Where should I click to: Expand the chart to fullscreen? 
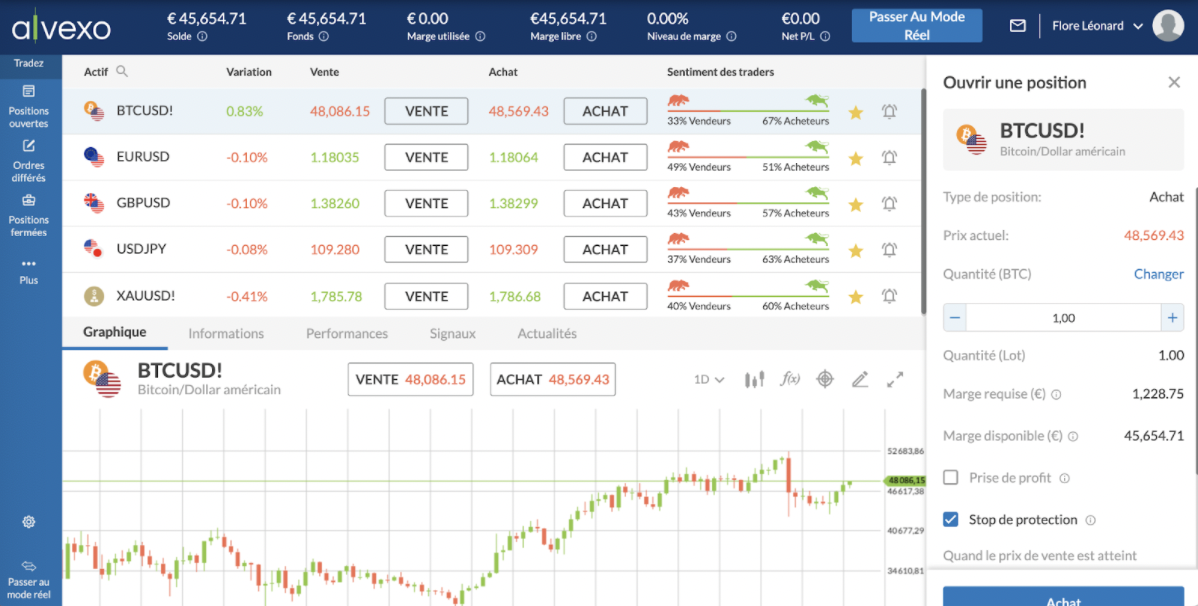click(895, 380)
